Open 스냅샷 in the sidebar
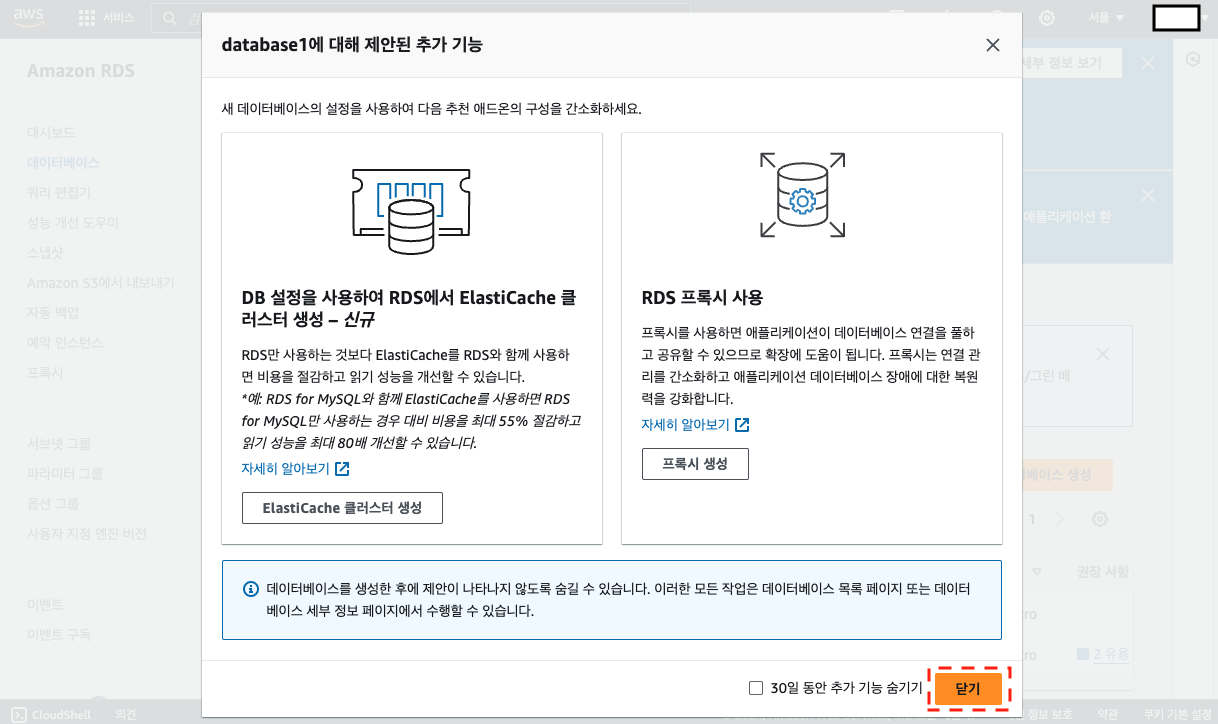 pos(45,252)
